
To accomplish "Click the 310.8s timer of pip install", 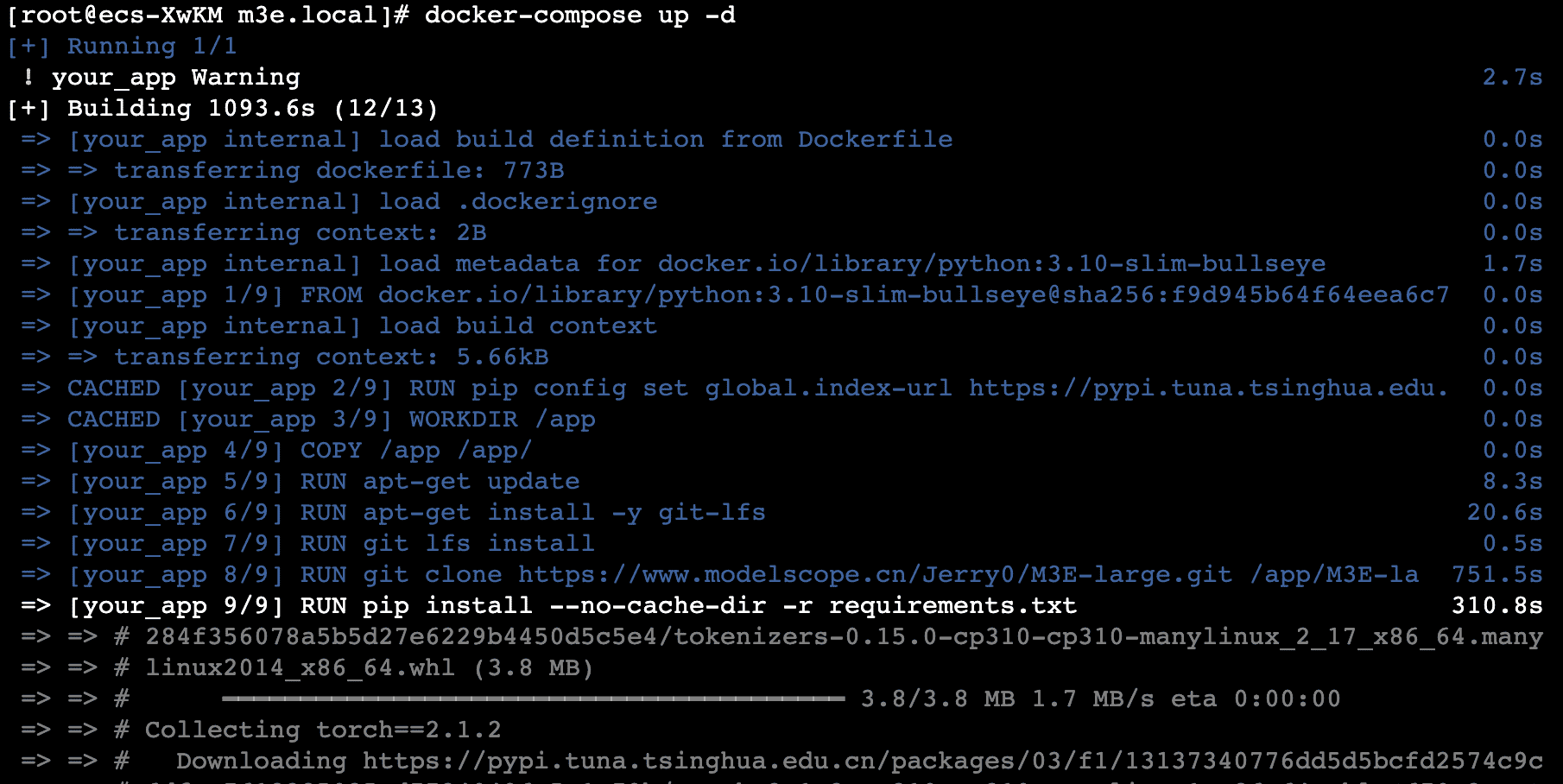I will 1497,606.
